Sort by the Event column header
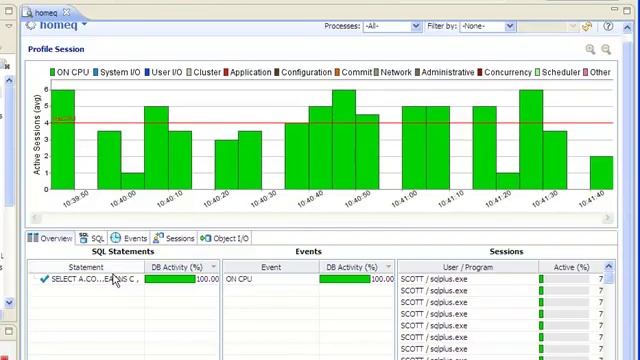 tap(271, 267)
